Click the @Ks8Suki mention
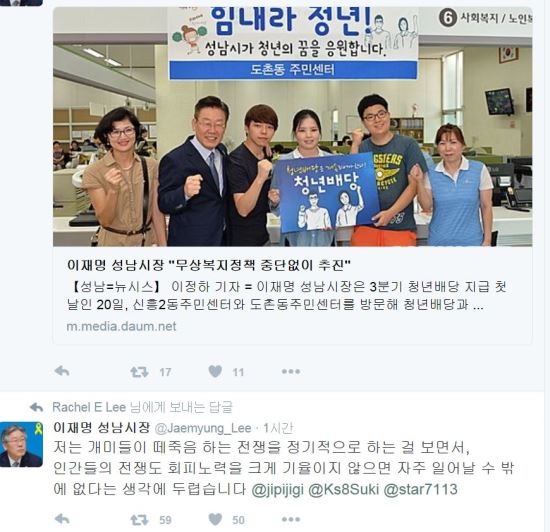The width and height of the screenshot is (550, 532). click(x=344, y=489)
